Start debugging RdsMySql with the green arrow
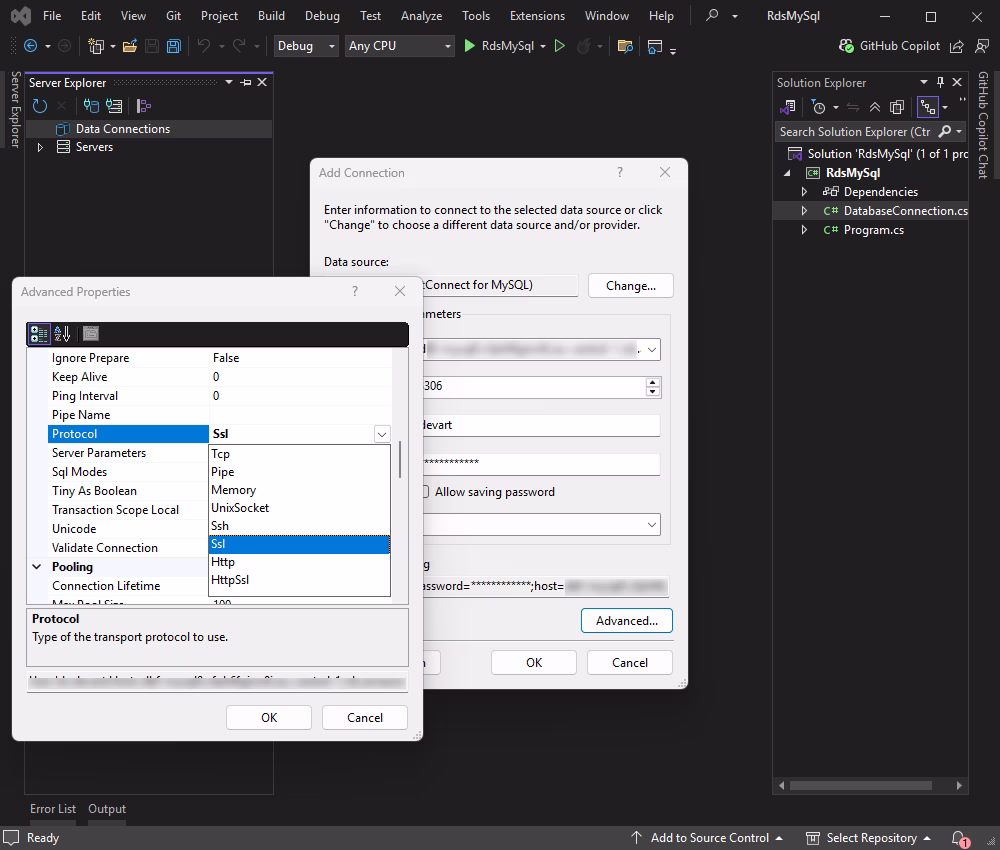 [469, 46]
